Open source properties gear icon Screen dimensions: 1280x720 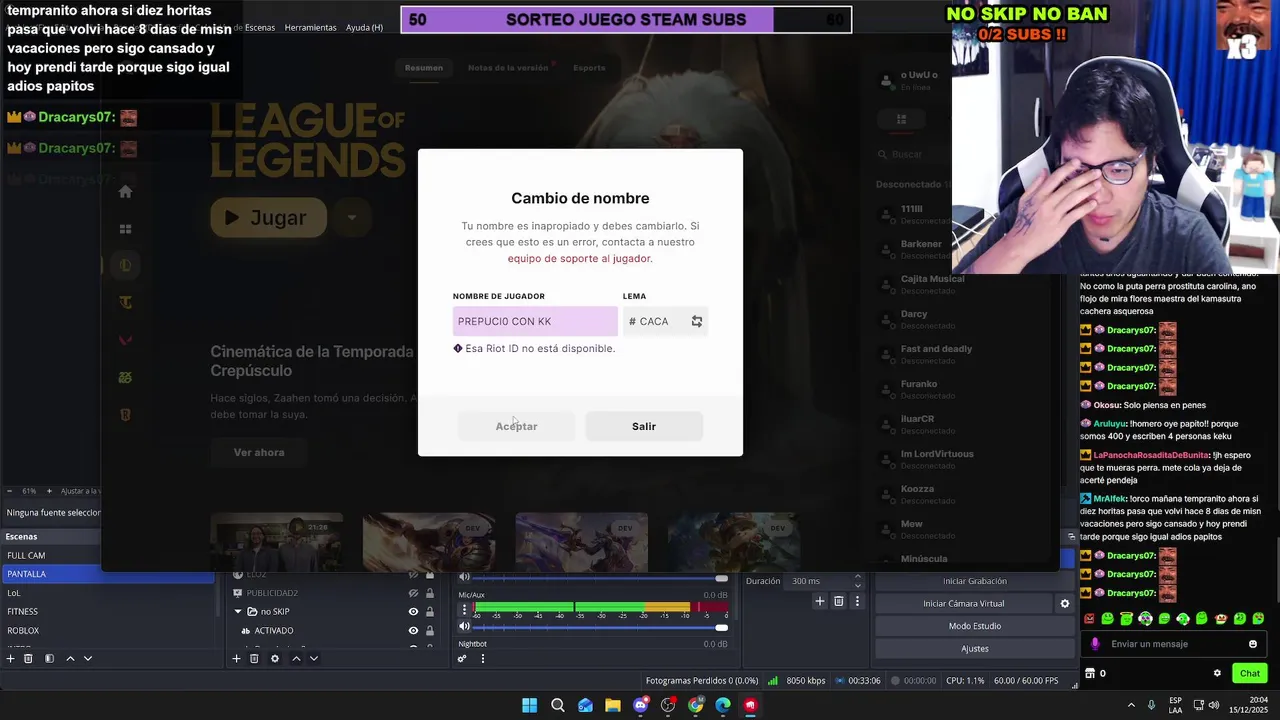(x=275, y=658)
